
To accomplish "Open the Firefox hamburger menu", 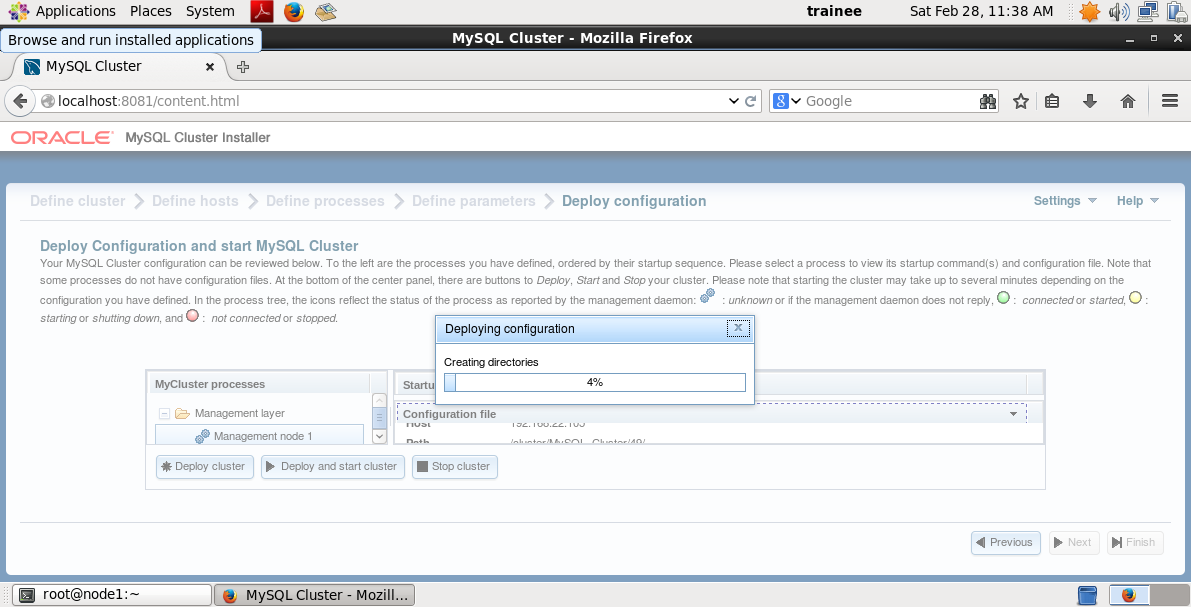I will coord(1170,101).
